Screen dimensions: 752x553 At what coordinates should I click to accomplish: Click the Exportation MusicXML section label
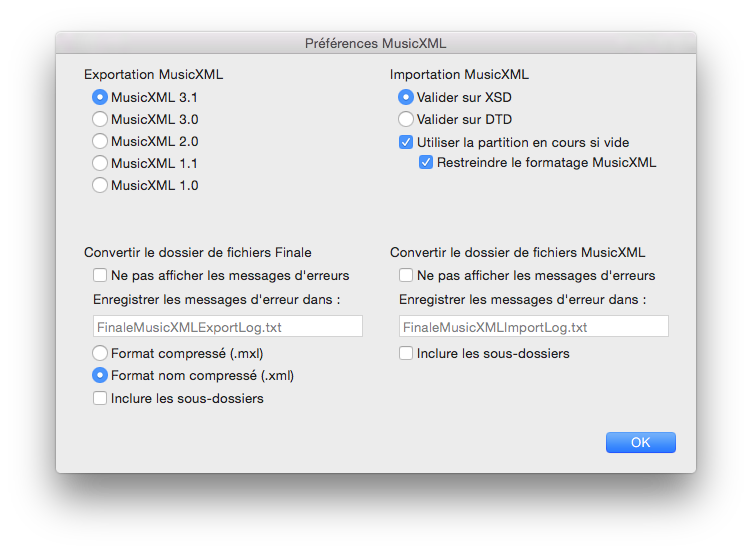click(x=153, y=75)
